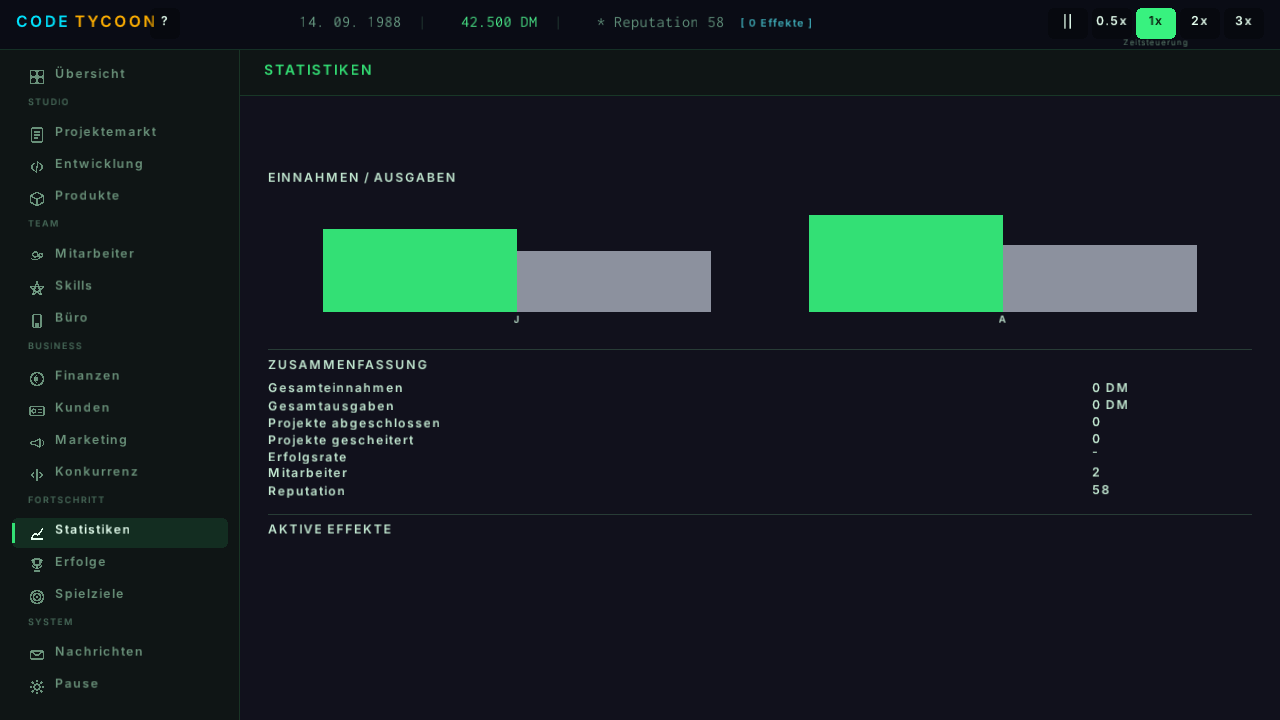1280x720 pixels.
Task: Click the Entwicklung code icon
Action: [37, 167]
